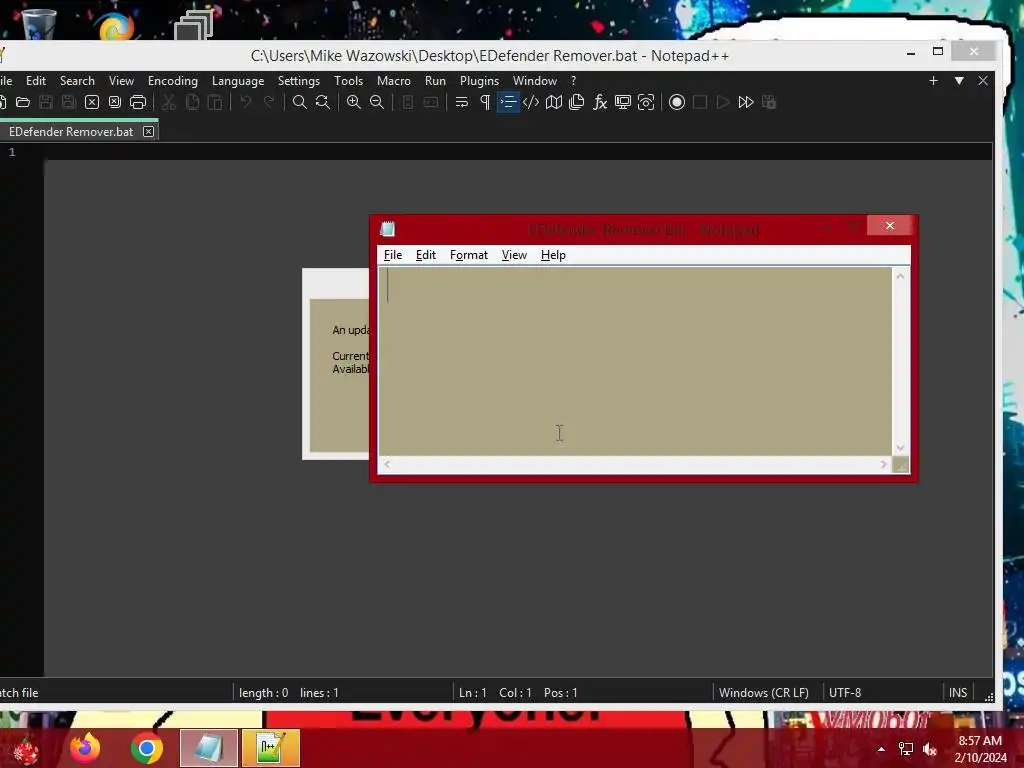Open the Window menu
Screen dimensions: 1024x768
click(535, 81)
